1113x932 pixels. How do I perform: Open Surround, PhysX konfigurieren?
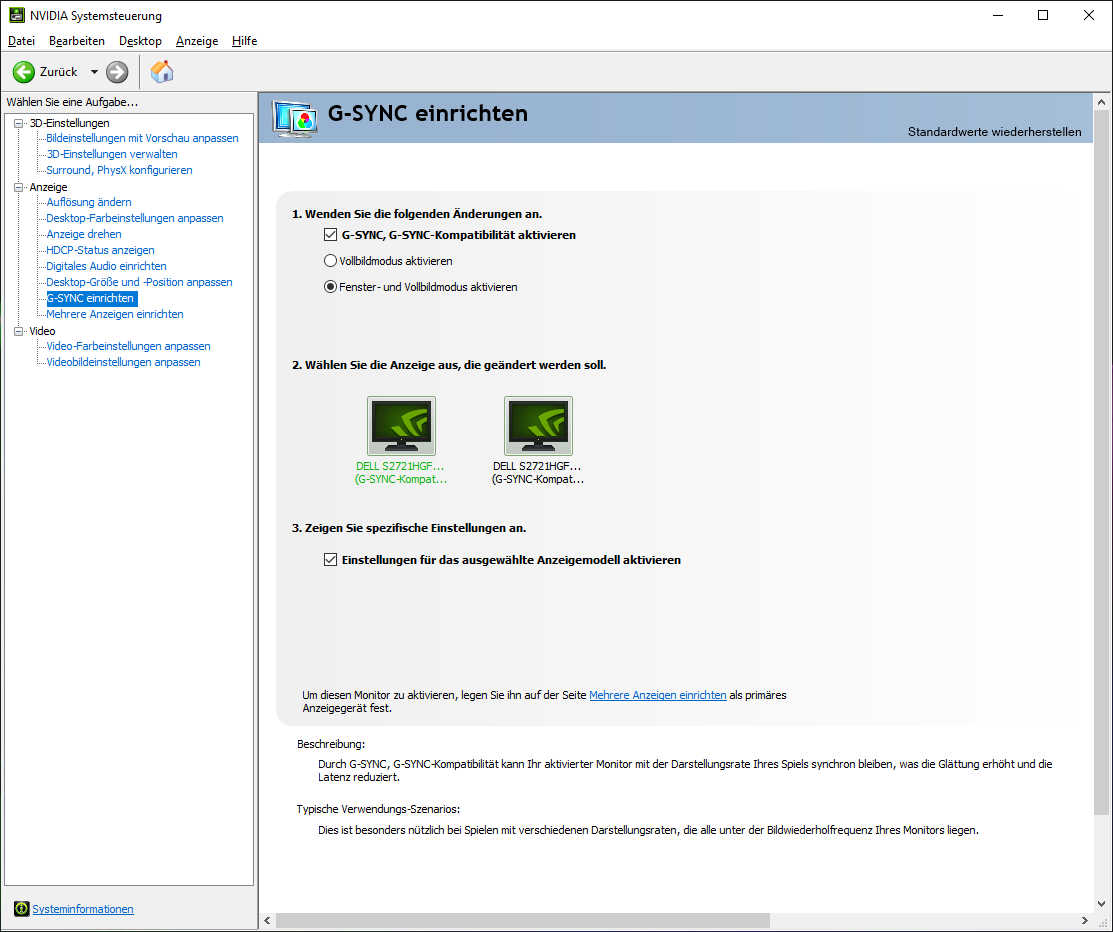click(x=119, y=170)
